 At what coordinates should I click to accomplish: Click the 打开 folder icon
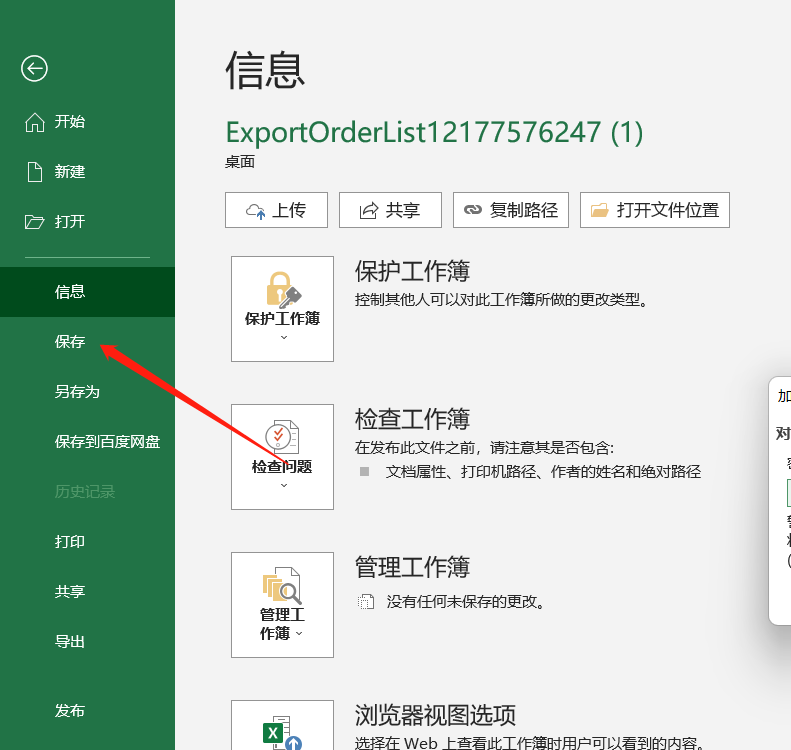[x=35, y=222]
